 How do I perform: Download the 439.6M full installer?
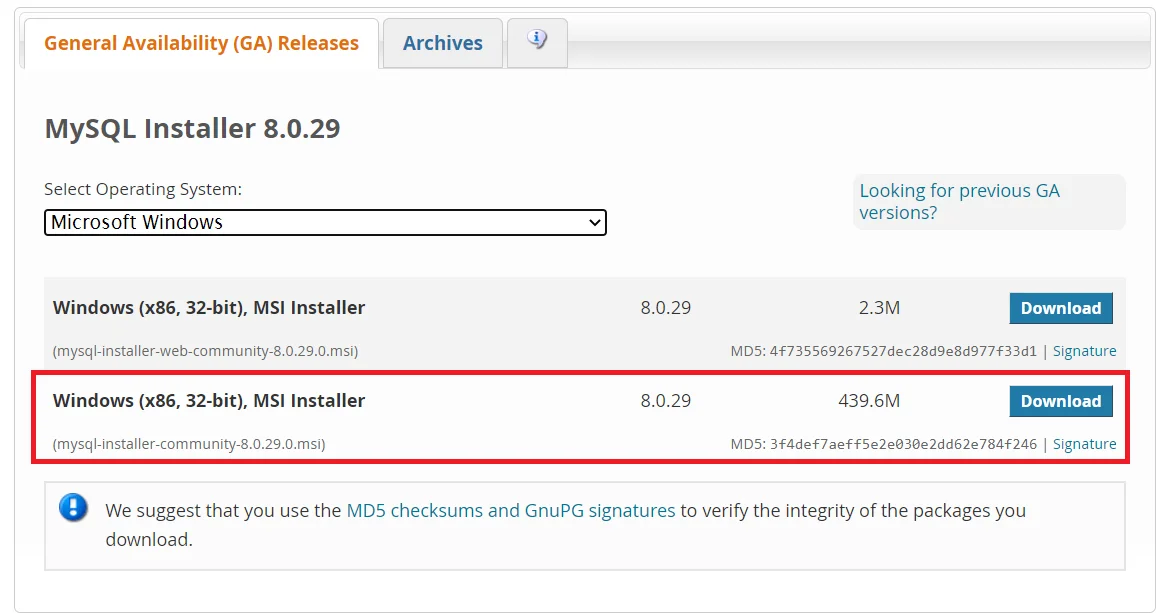click(1061, 401)
